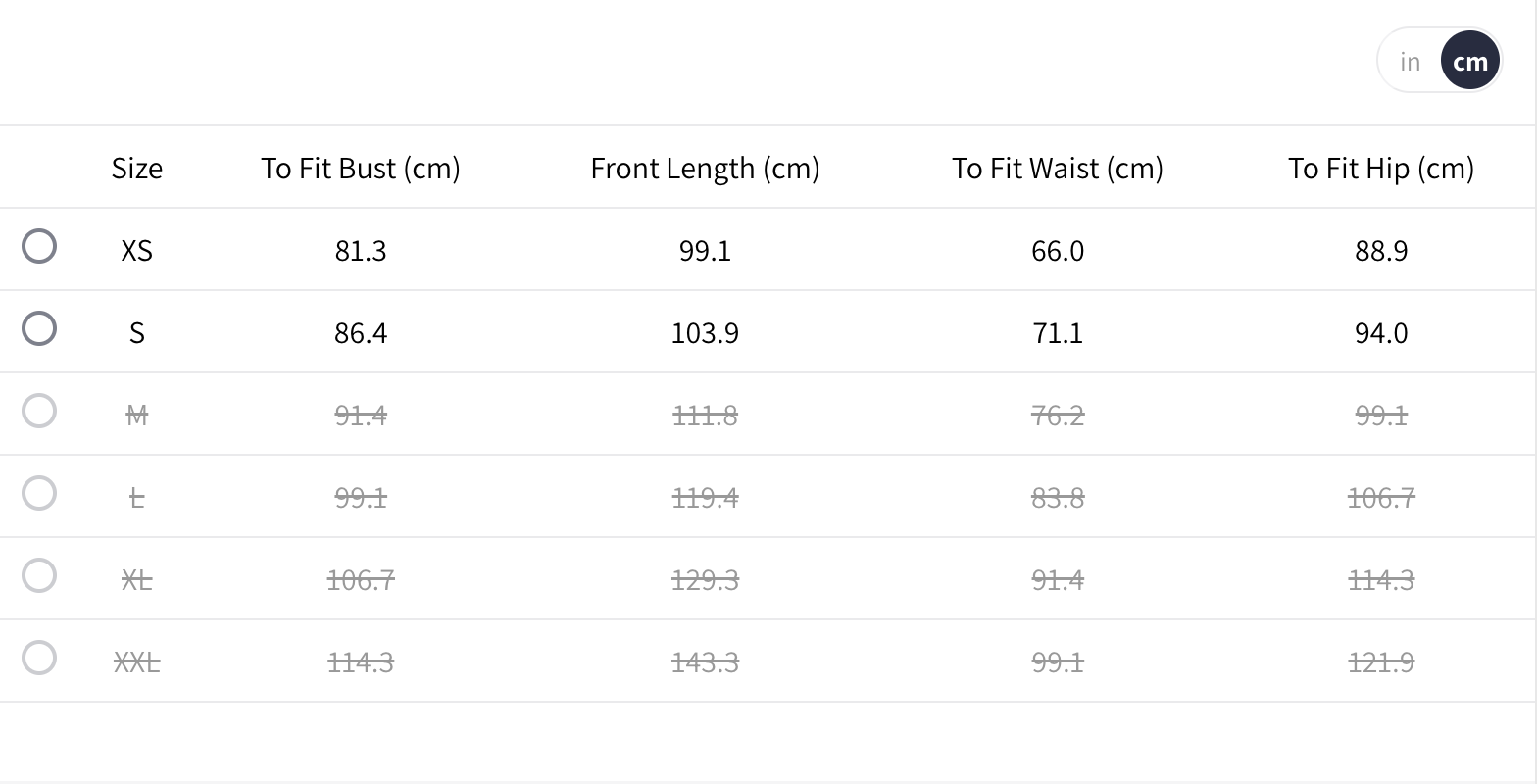1537x784 pixels.
Task: Click the Front Length column header
Action: click(x=705, y=168)
